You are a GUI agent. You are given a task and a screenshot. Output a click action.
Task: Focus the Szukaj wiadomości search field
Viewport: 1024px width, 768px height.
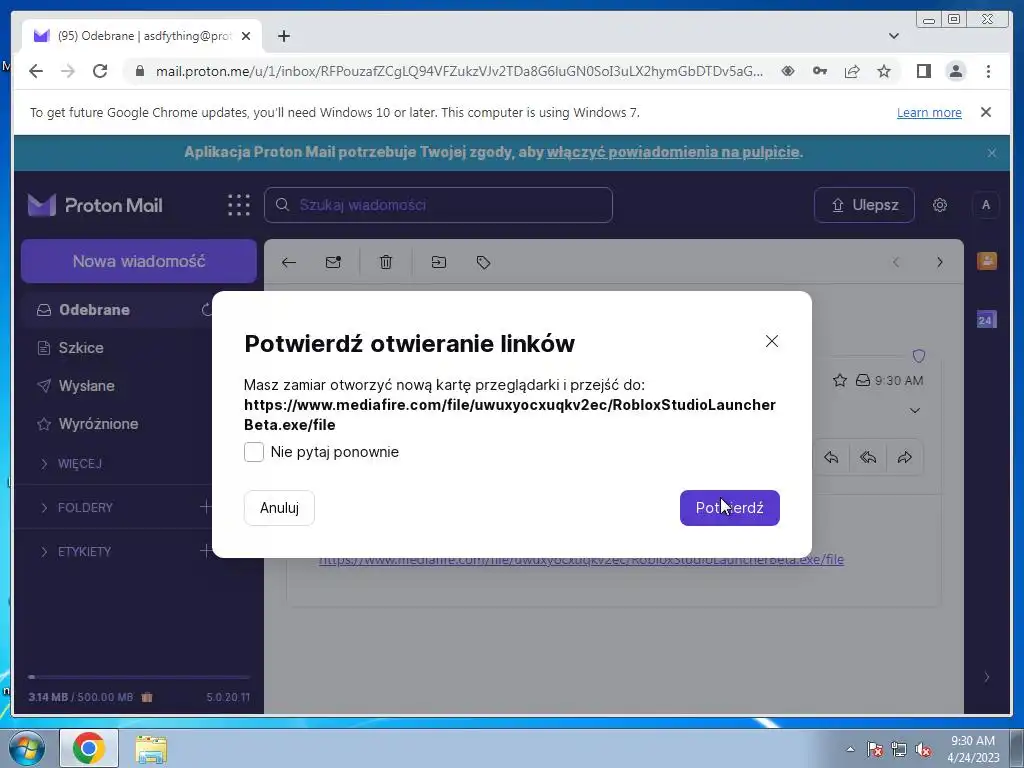(x=438, y=204)
